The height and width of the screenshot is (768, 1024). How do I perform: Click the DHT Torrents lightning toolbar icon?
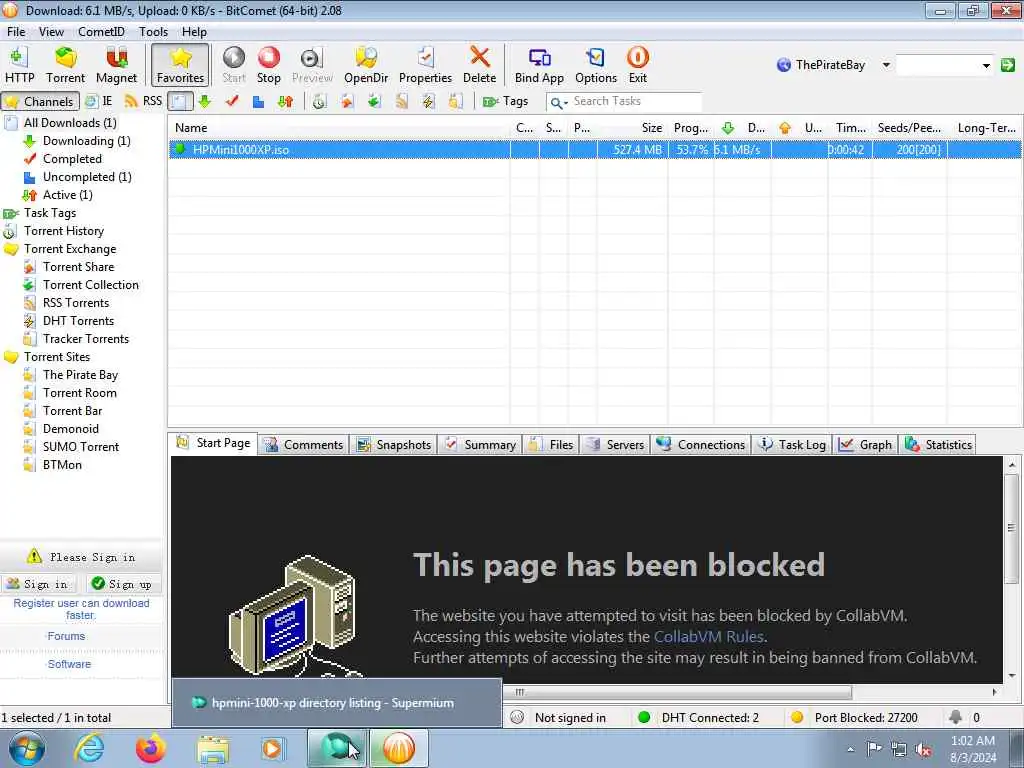click(x=428, y=101)
